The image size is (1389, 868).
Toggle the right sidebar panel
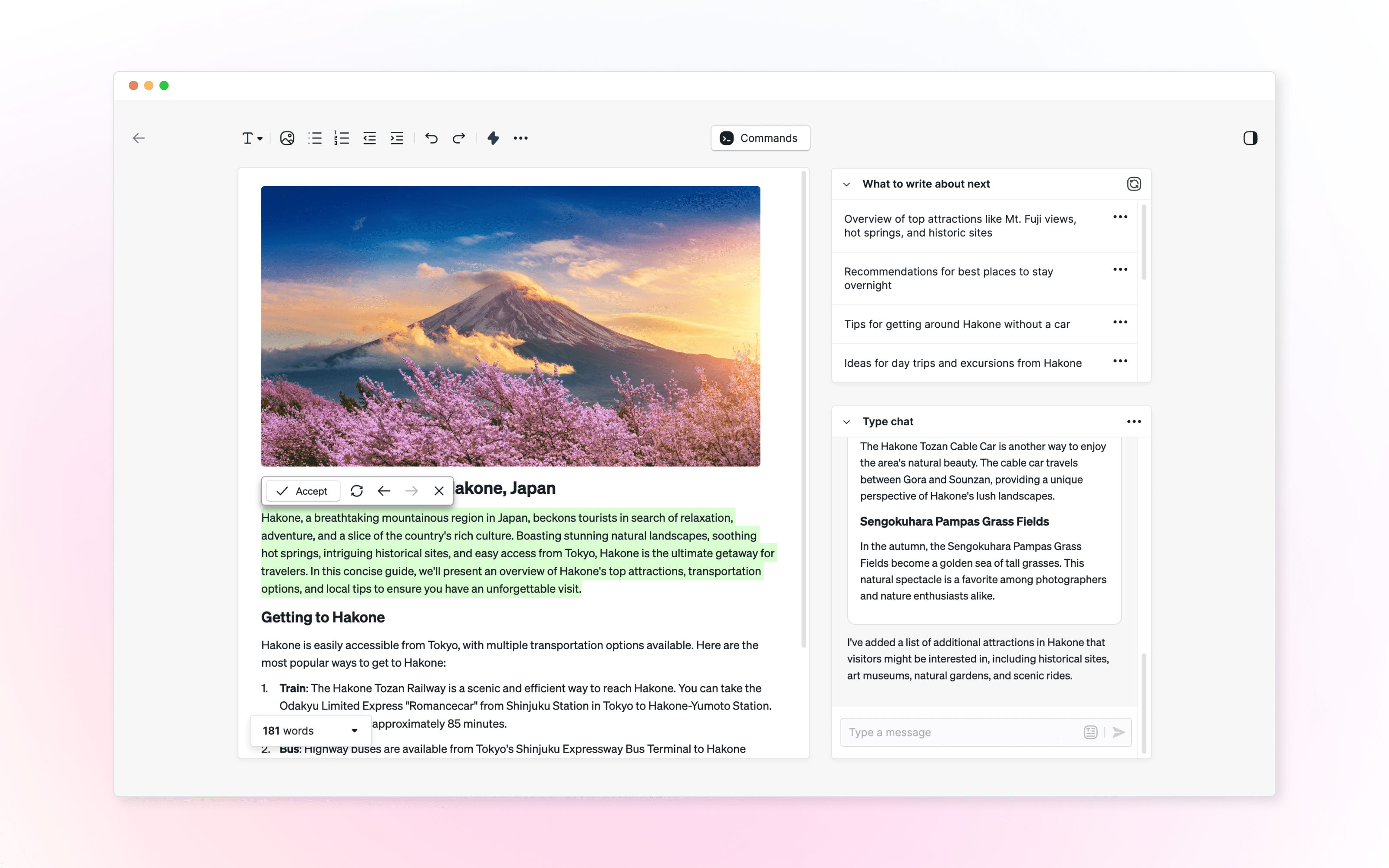1250,138
